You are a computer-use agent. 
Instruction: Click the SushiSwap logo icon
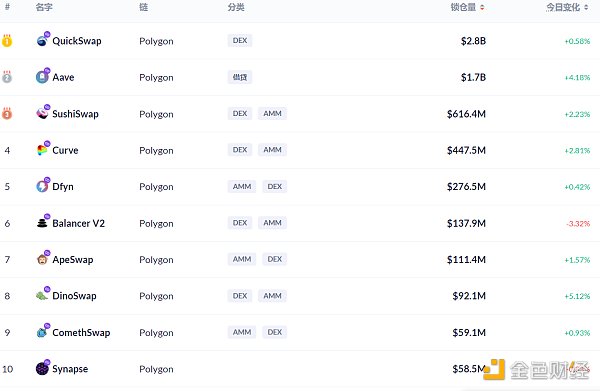tap(42, 113)
